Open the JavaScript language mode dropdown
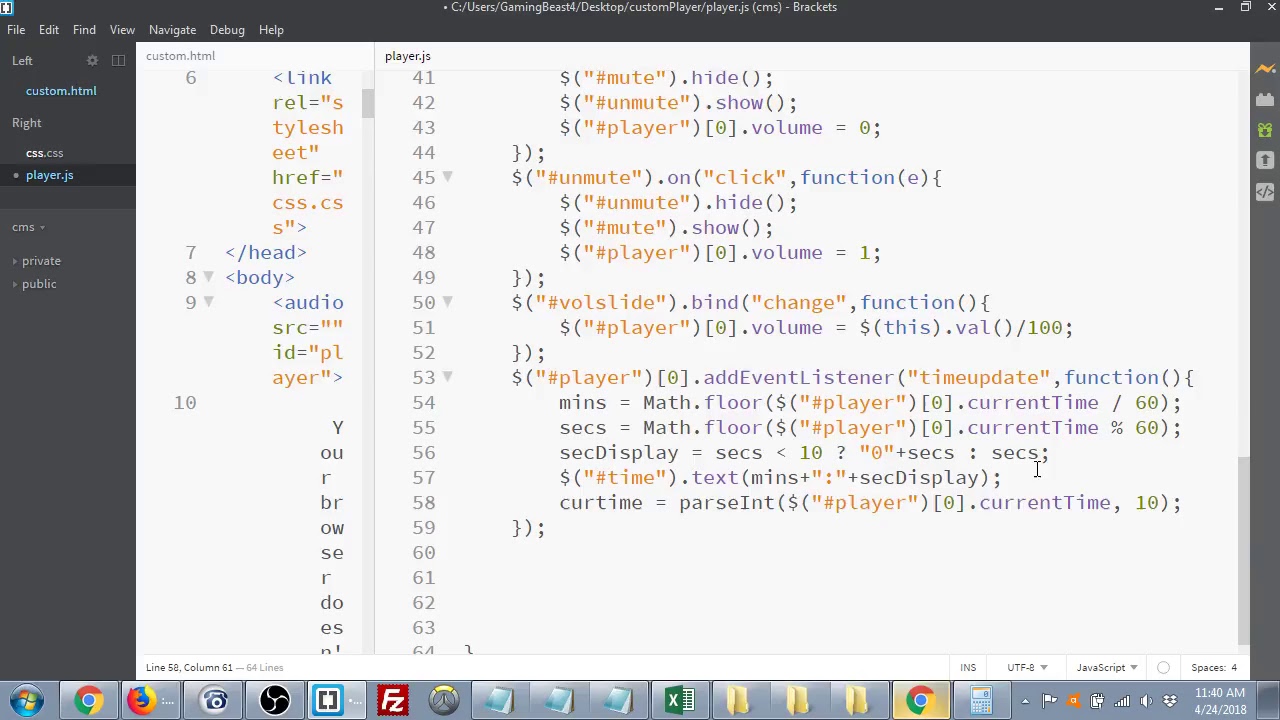Viewport: 1280px width, 720px height. [1105, 668]
